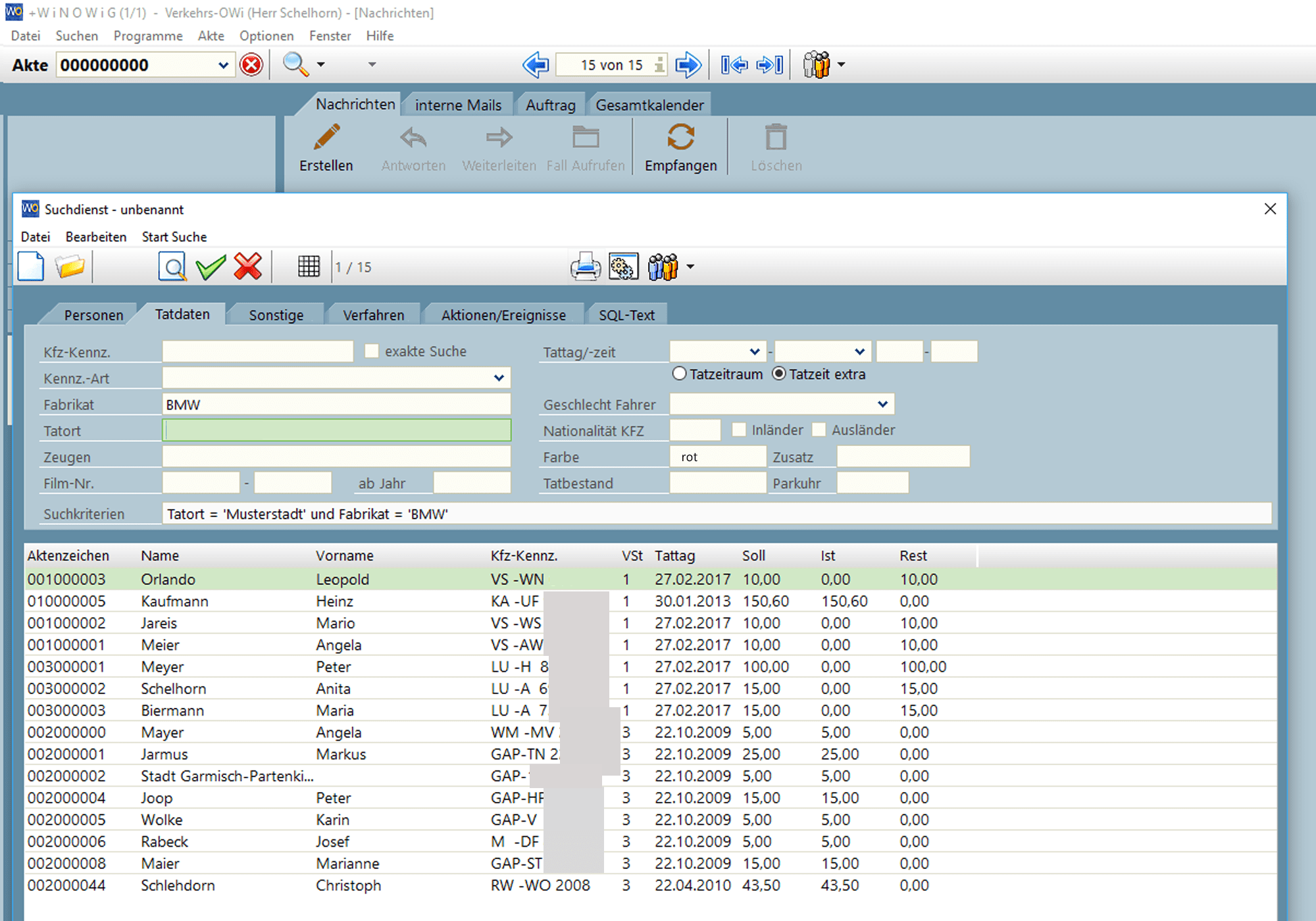Select the Tatzeitraum radio button
The height and width of the screenshot is (921, 1316).
point(680,374)
